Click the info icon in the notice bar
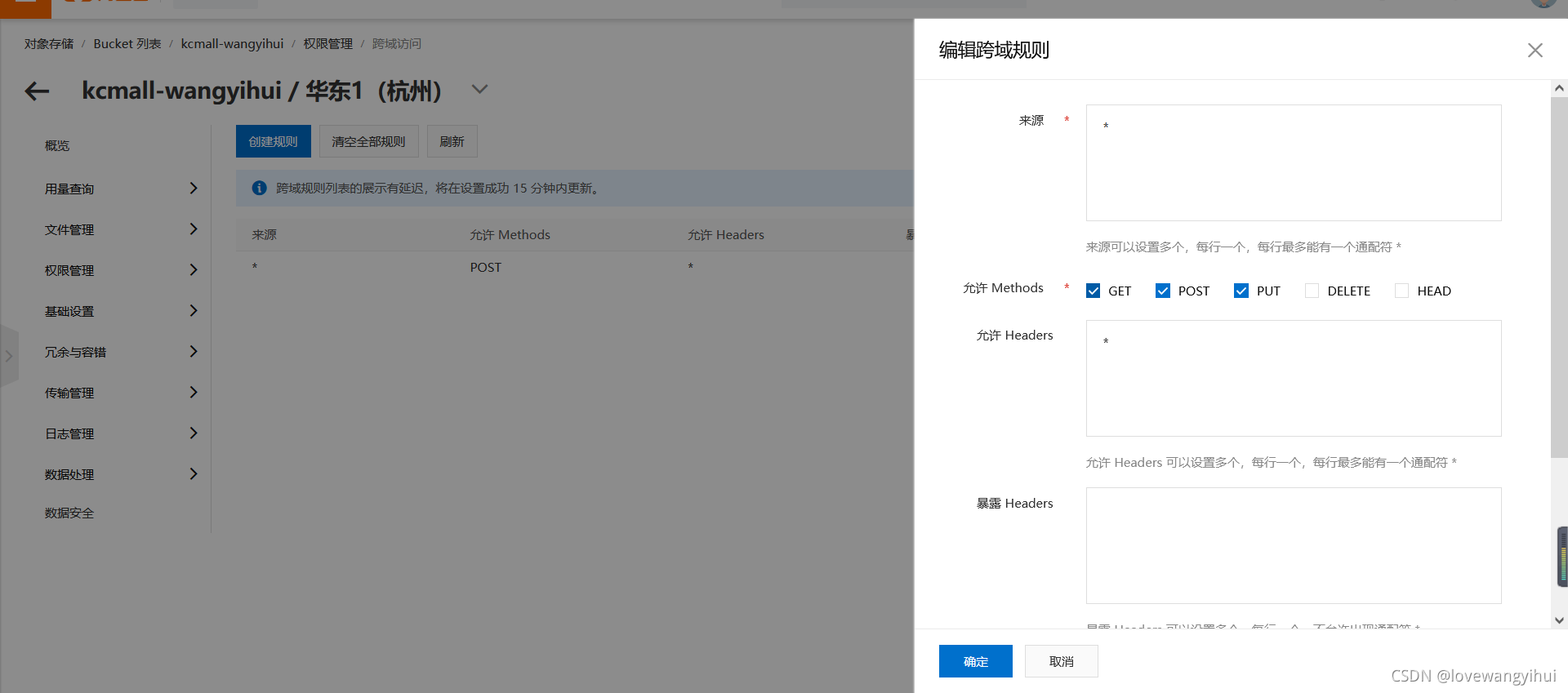The image size is (1568, 693). point(259,188)
